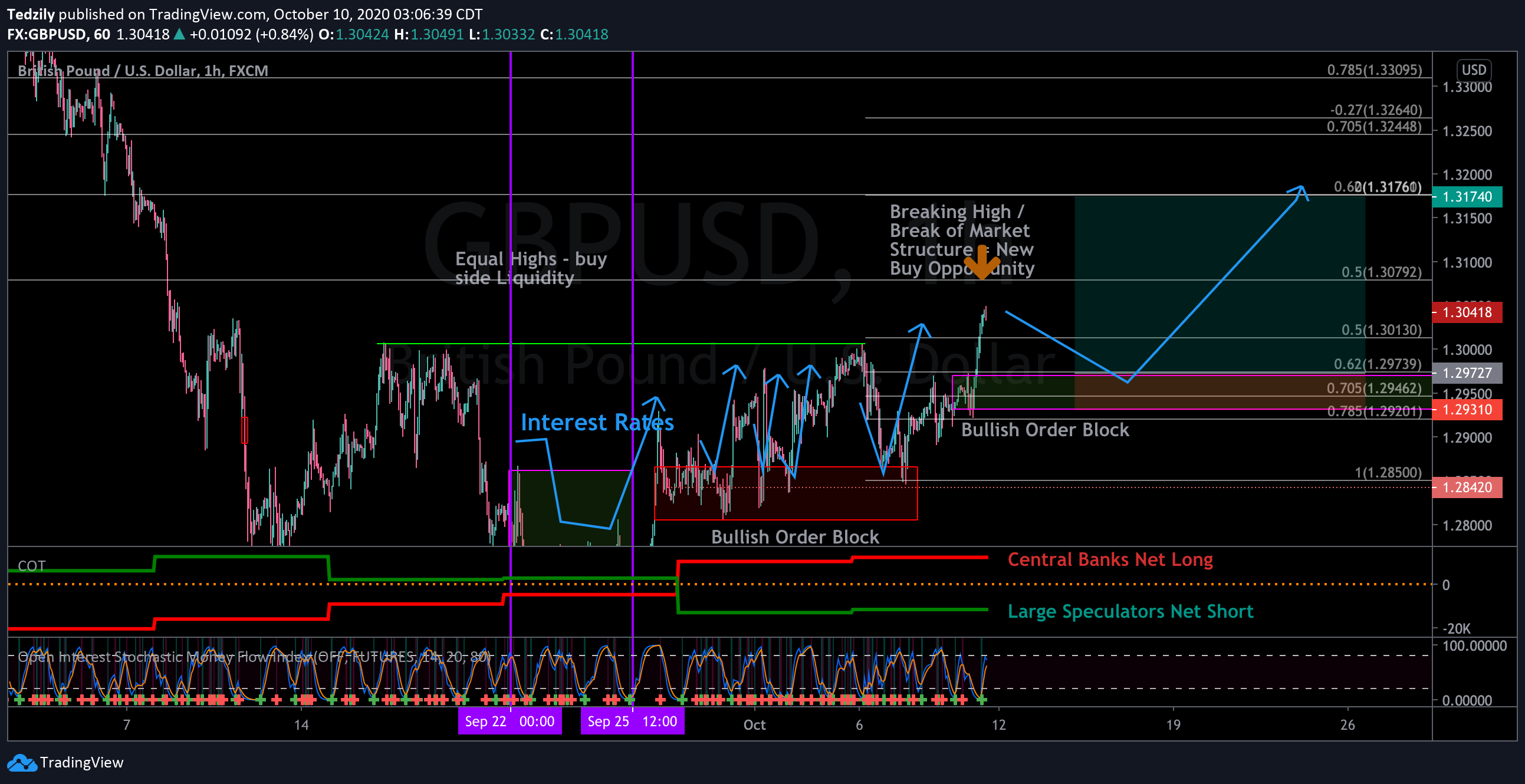Click the low value L:1.30332 in header
Viewport: 1525px width, 784px height.
501,34
